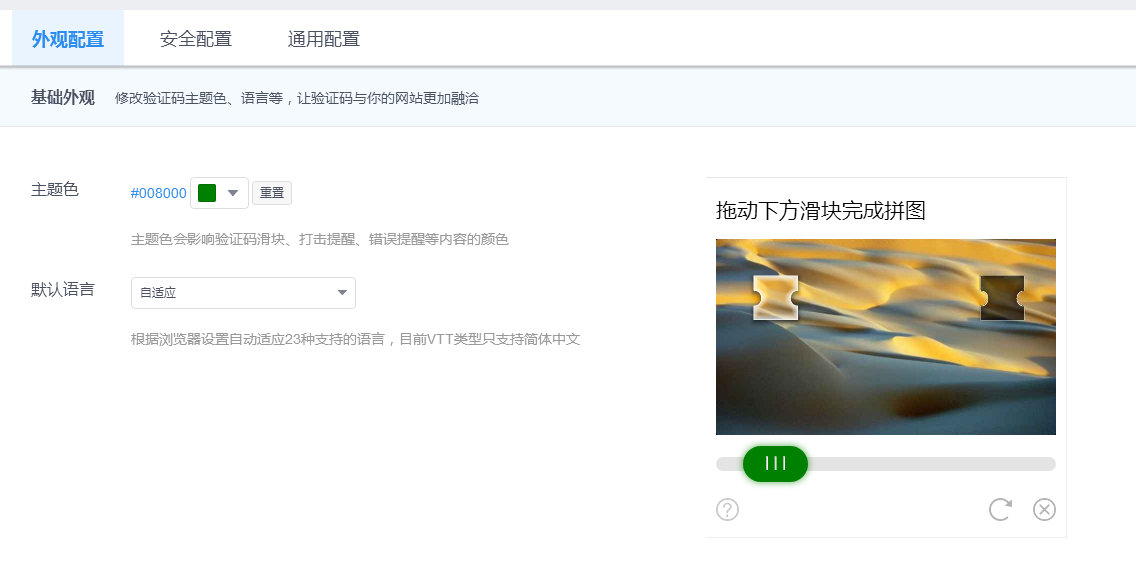Open the 默认语言 dropdown showing 自适应
The height and width of the screenshot is (575, 1136).
click(243, 293)
